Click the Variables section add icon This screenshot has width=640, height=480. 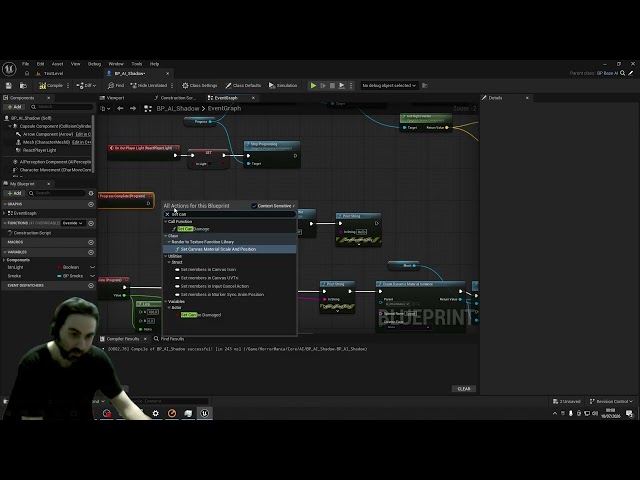(x=91, y=252)
